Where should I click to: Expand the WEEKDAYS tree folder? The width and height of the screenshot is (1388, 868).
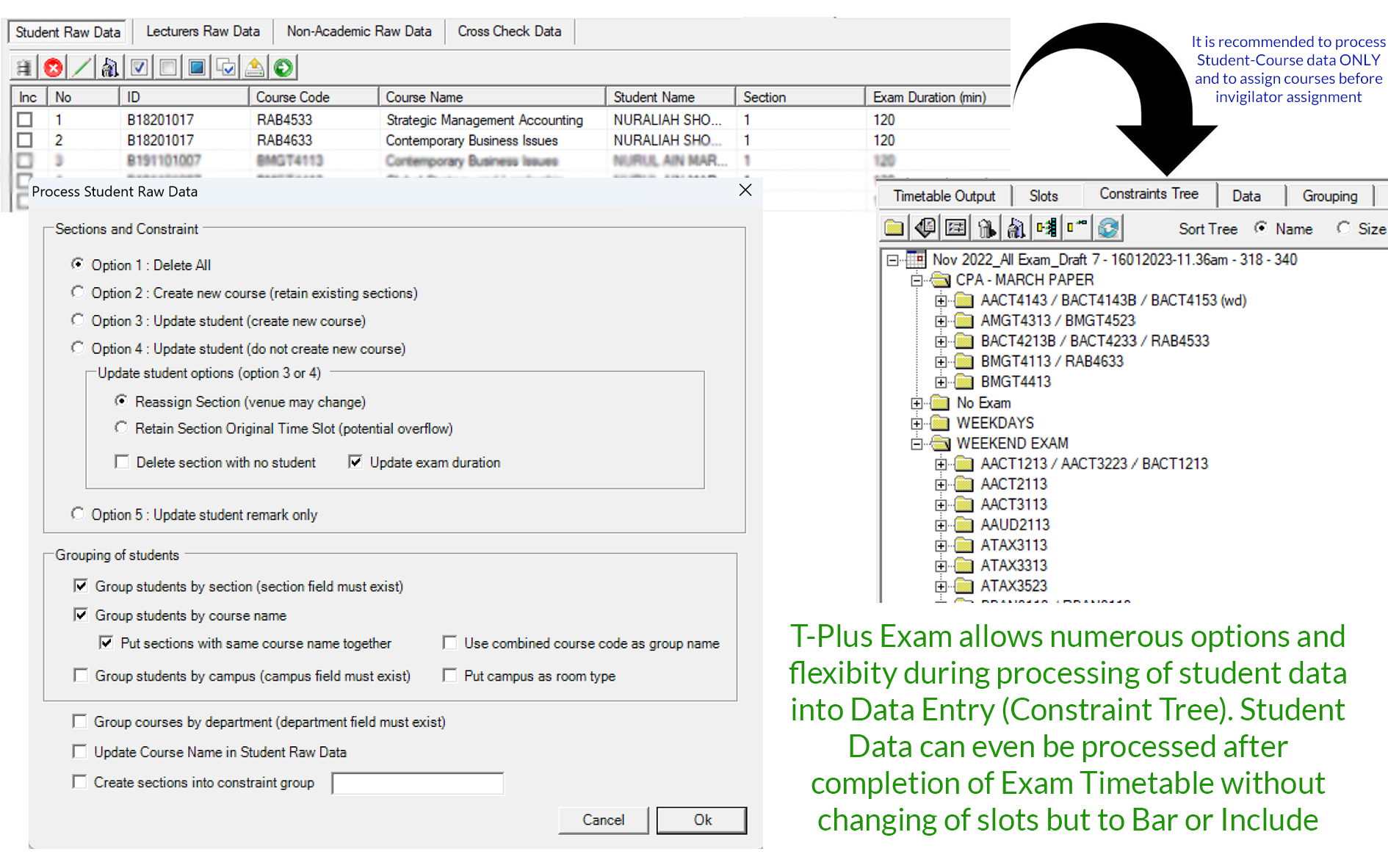(917, 423)
